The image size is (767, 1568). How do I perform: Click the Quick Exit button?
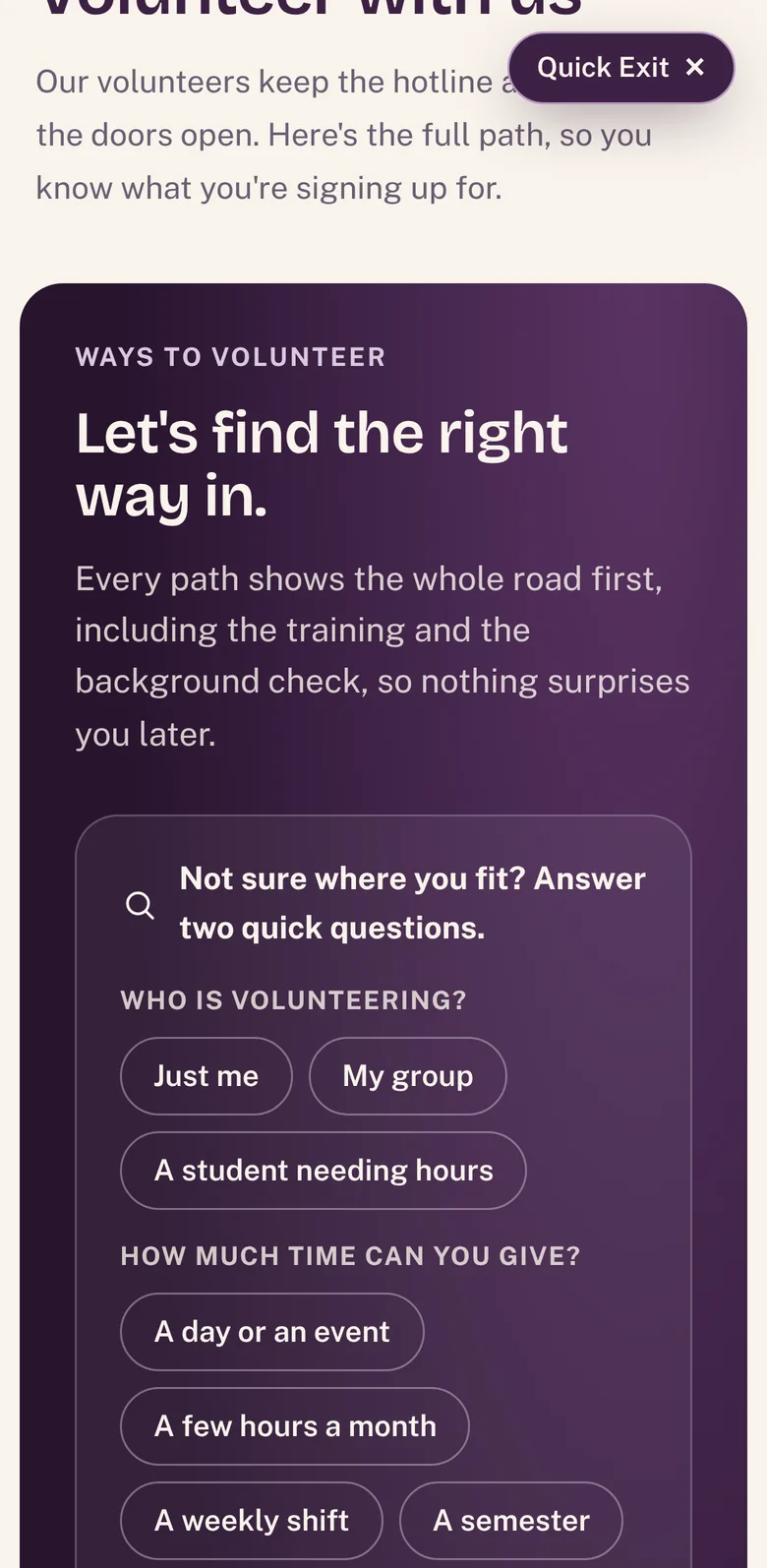(x=621, y=68)
